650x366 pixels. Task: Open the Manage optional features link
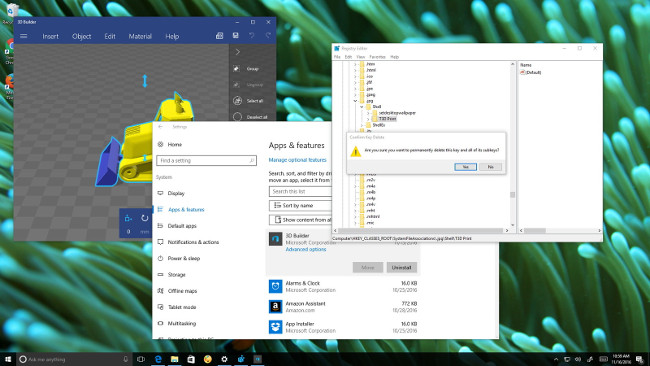click(x=297, y=160)
